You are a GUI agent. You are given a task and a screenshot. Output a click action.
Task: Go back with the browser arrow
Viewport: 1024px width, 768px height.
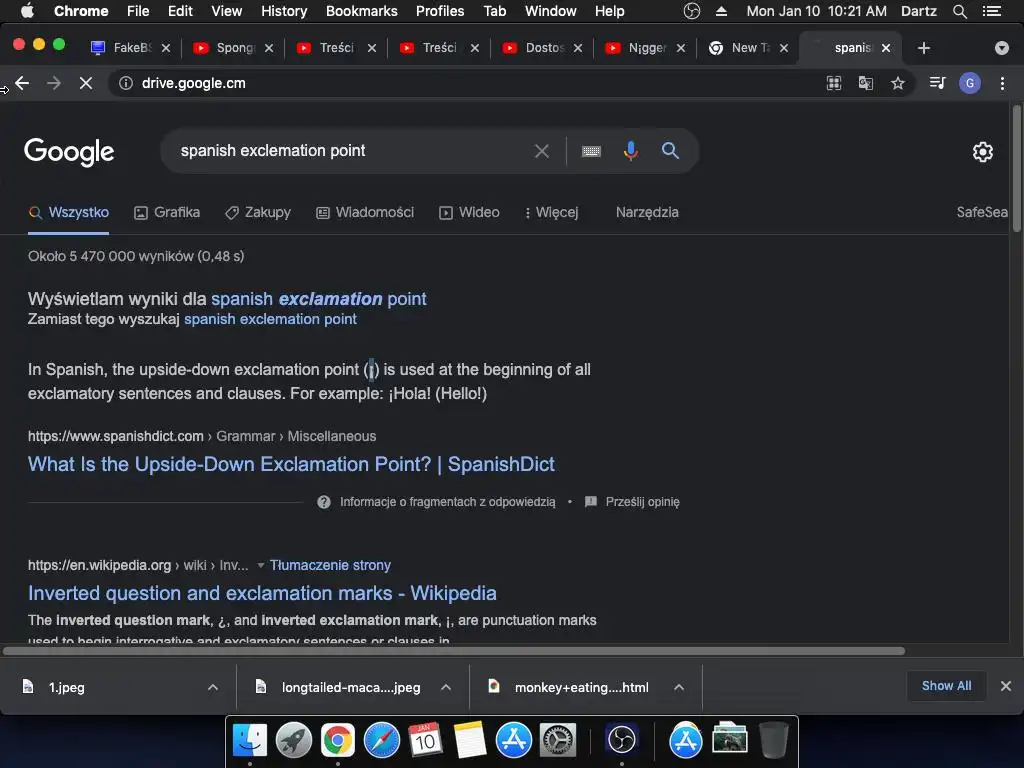pos(22,83)
